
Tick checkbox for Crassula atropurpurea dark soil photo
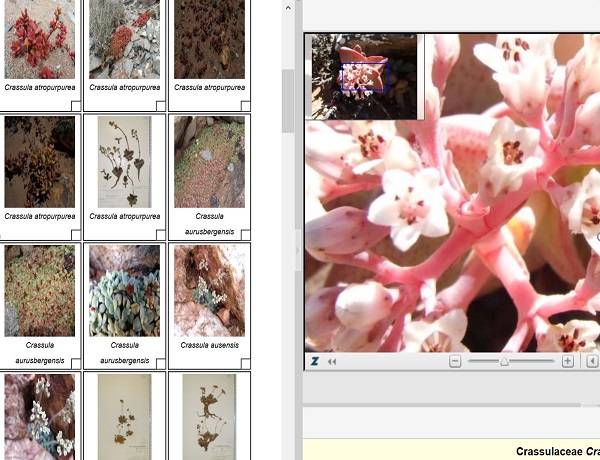point(246,106)
